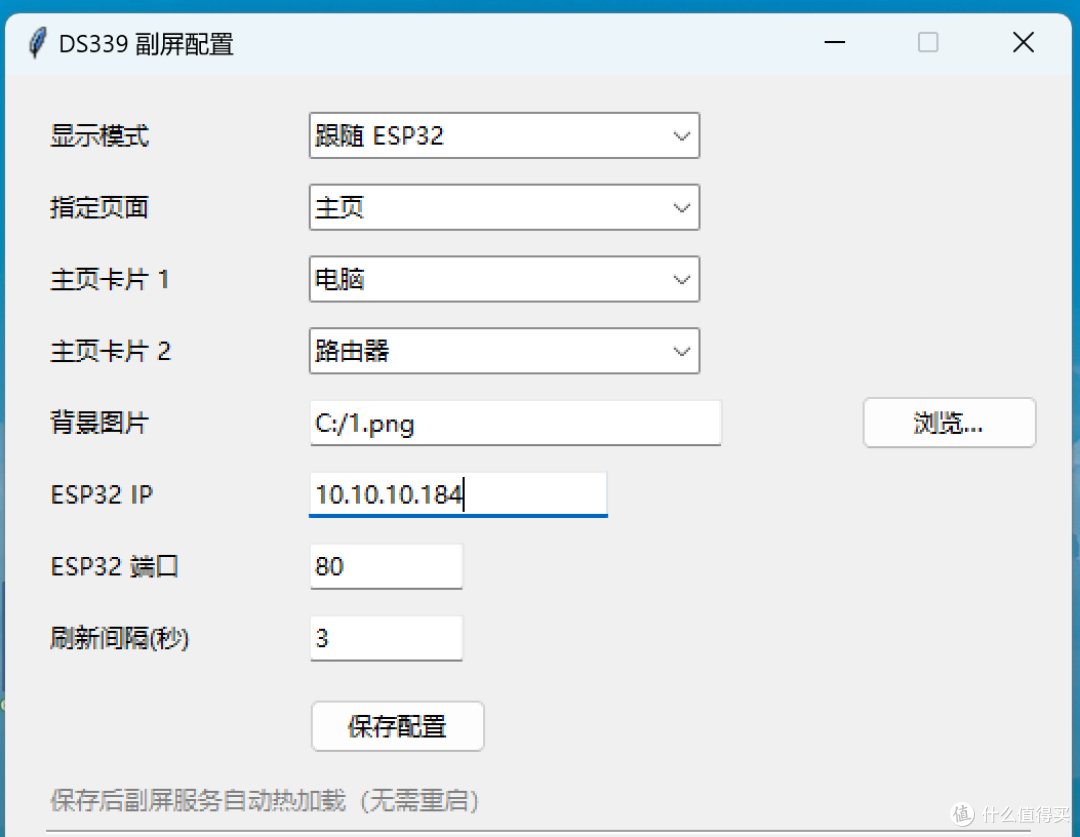Click the 保存配置 button

(x=397, y=726)
